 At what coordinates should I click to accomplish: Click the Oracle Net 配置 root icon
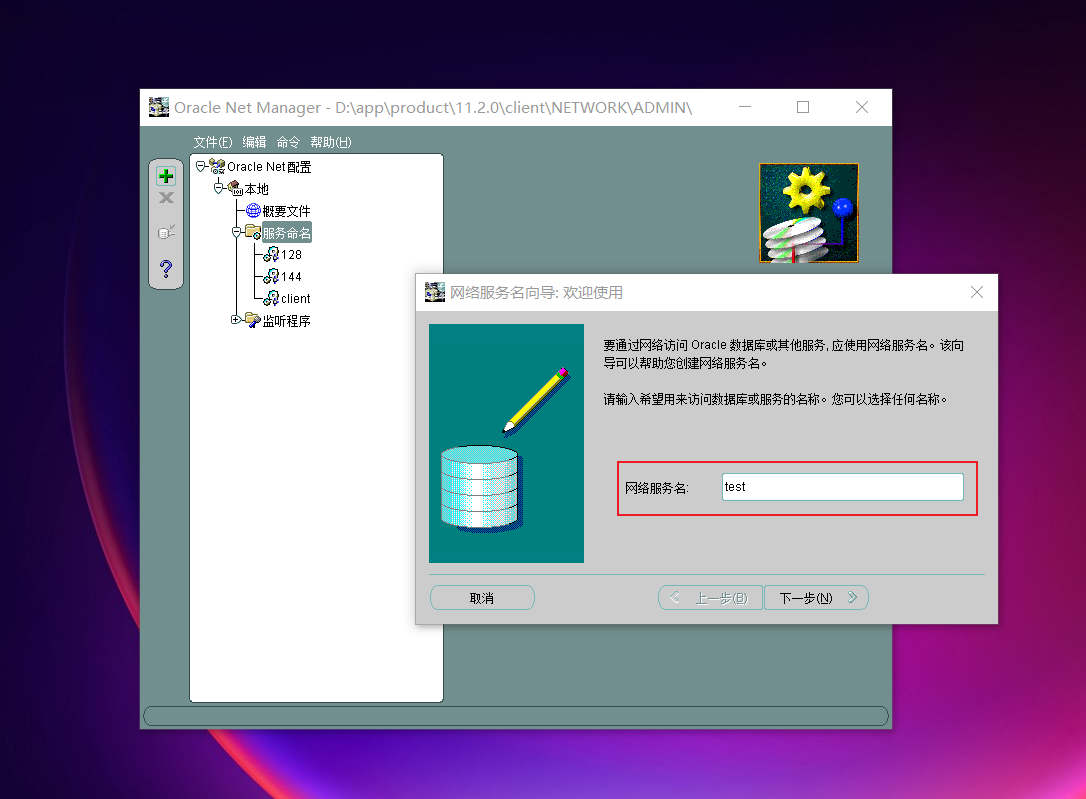[217, 167]
